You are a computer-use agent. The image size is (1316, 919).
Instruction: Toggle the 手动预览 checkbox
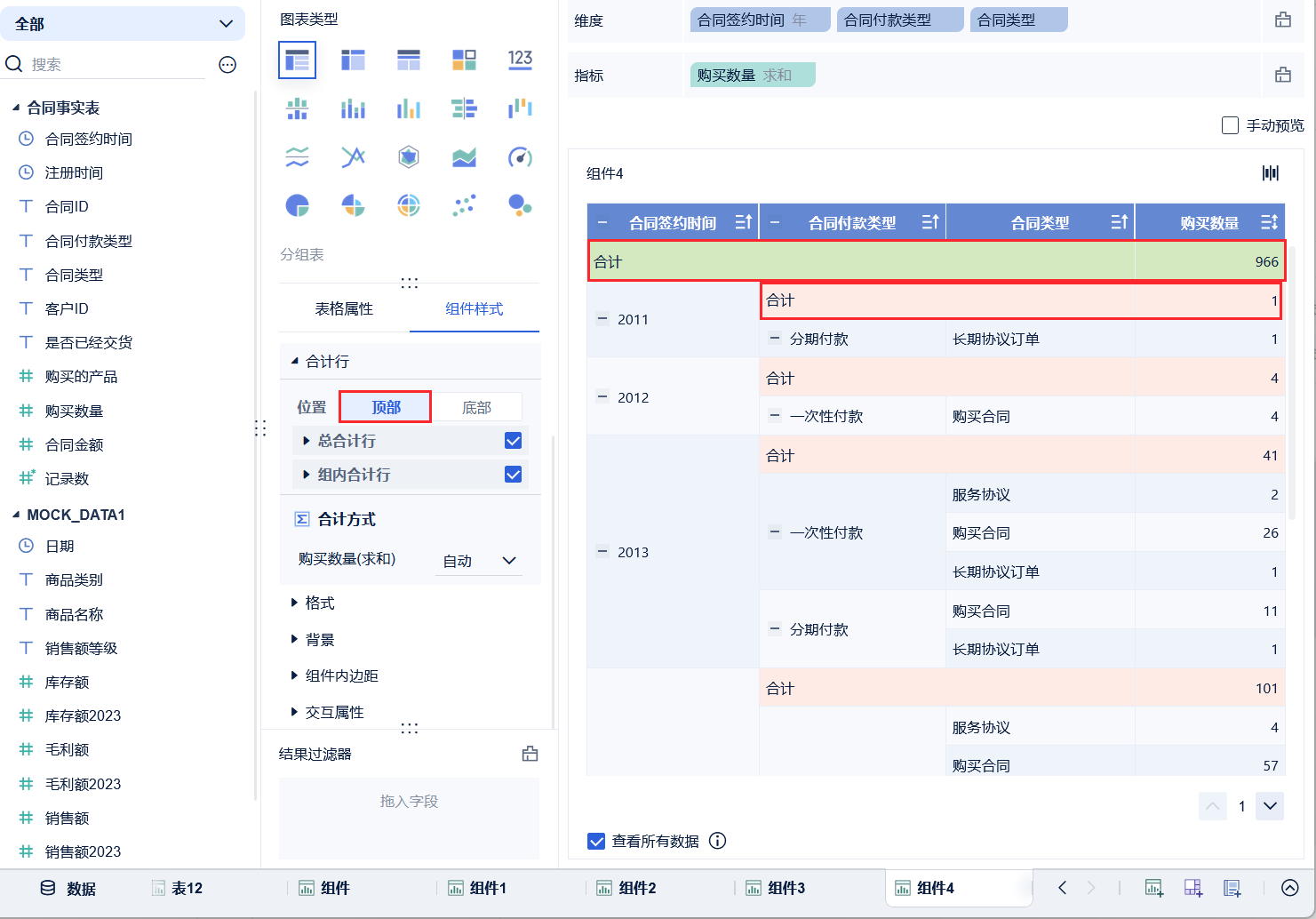coord(1231,125)
